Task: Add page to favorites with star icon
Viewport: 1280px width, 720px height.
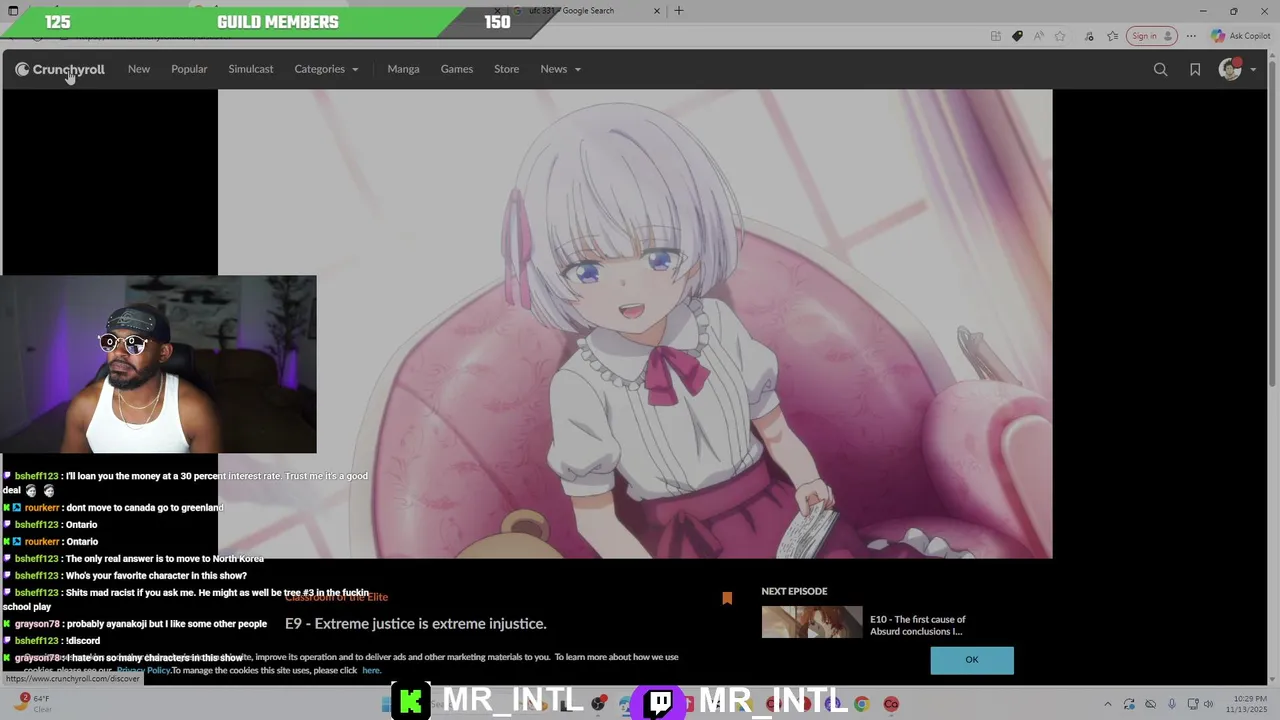Action: (x=1060, y=36)
